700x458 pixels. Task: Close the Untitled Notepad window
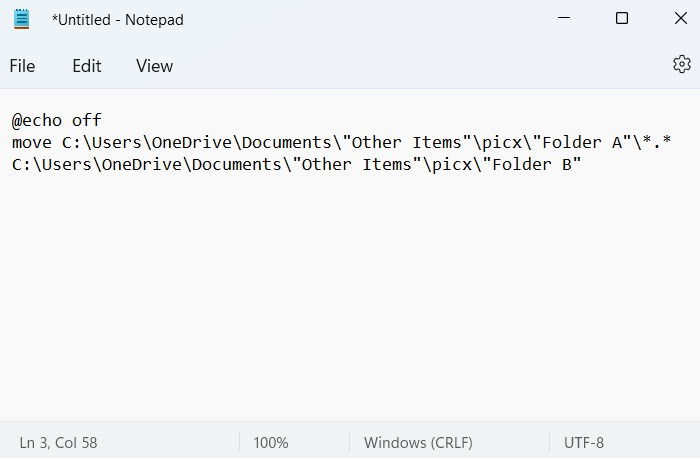[681, 18]
